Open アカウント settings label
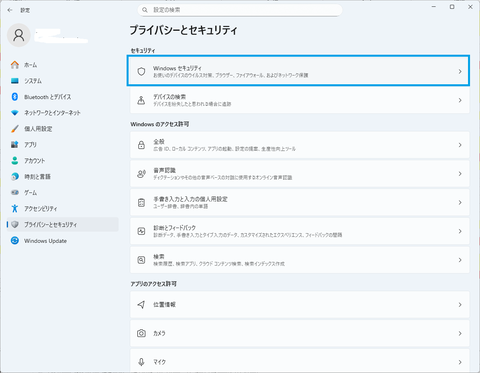 (x=34, y=161)
